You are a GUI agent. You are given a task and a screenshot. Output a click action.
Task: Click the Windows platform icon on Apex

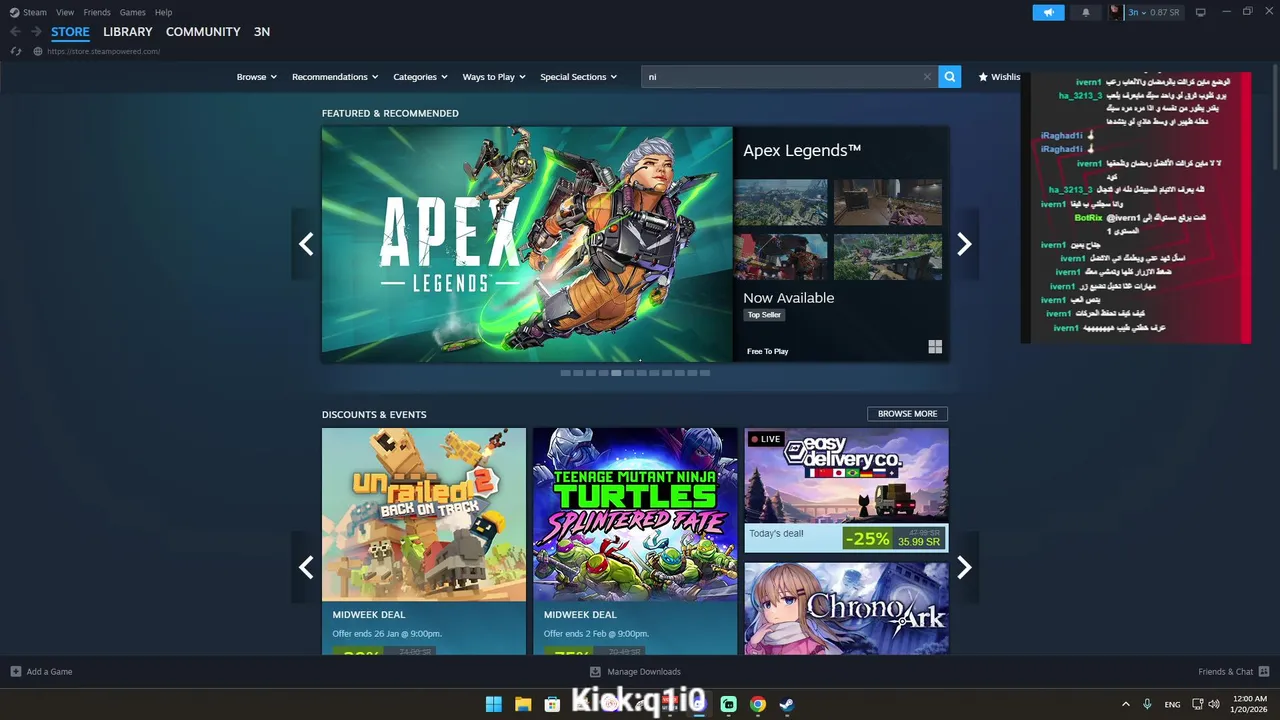pos(935,347)
